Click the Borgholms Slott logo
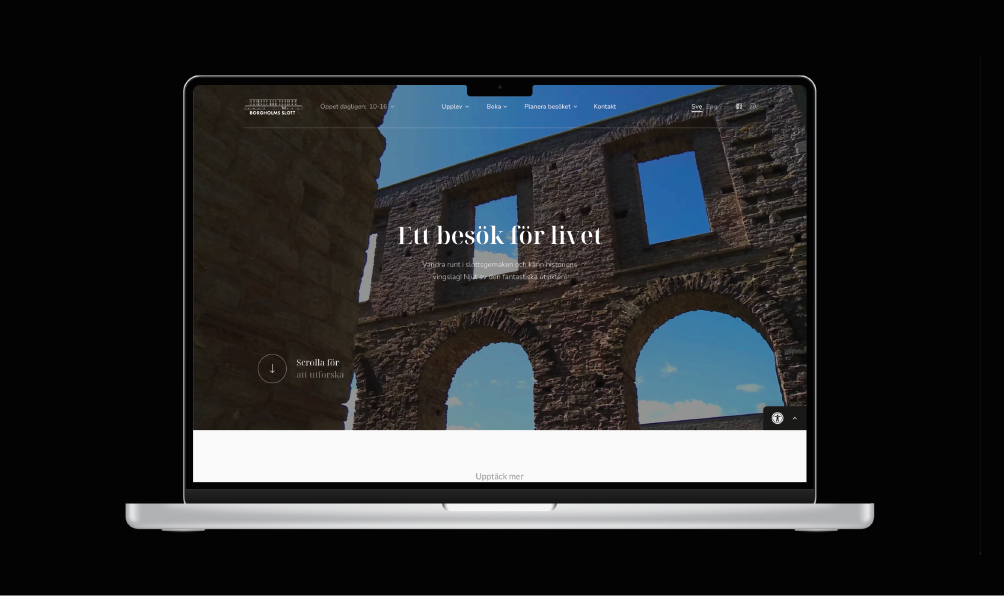 tap(273, 107)
